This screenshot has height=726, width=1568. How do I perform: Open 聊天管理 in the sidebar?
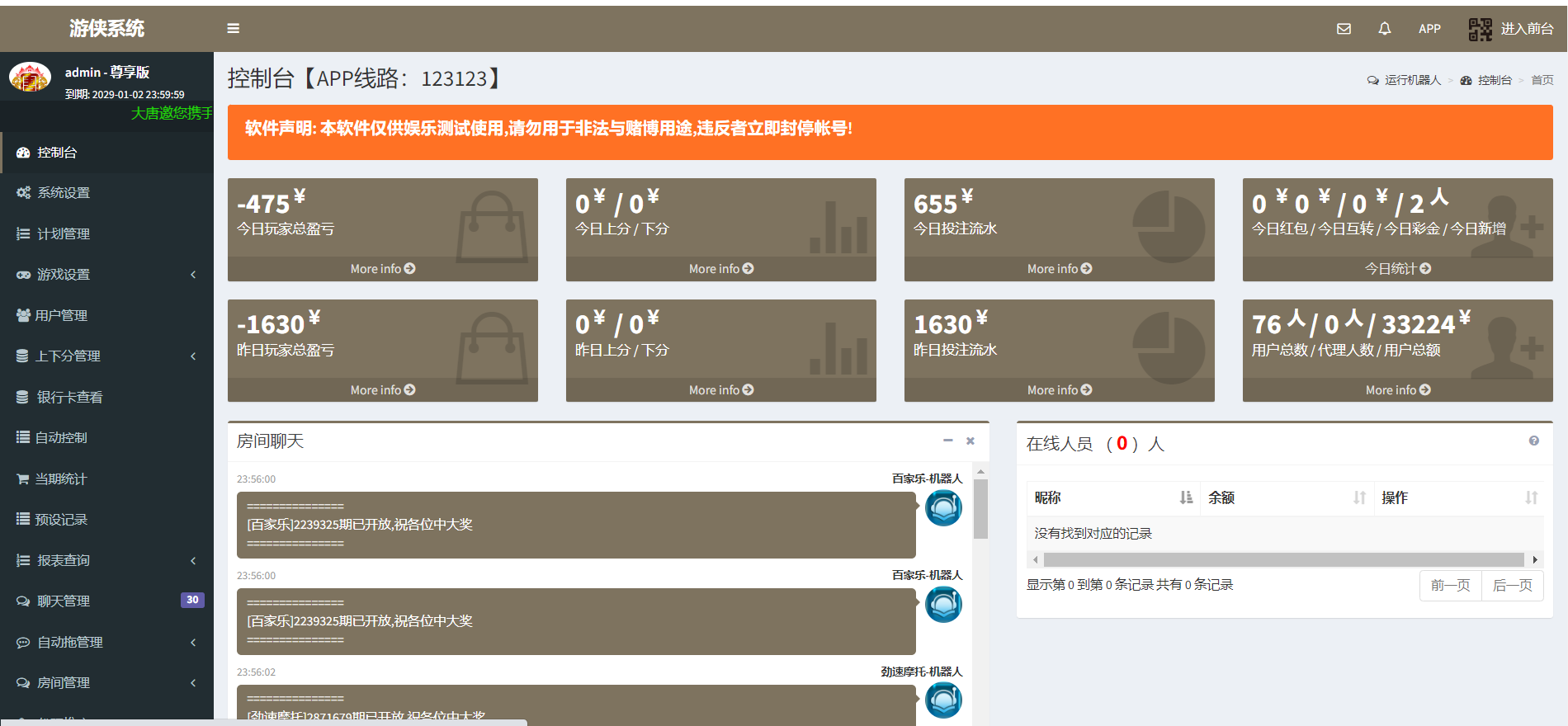click(x=64, y=601)
